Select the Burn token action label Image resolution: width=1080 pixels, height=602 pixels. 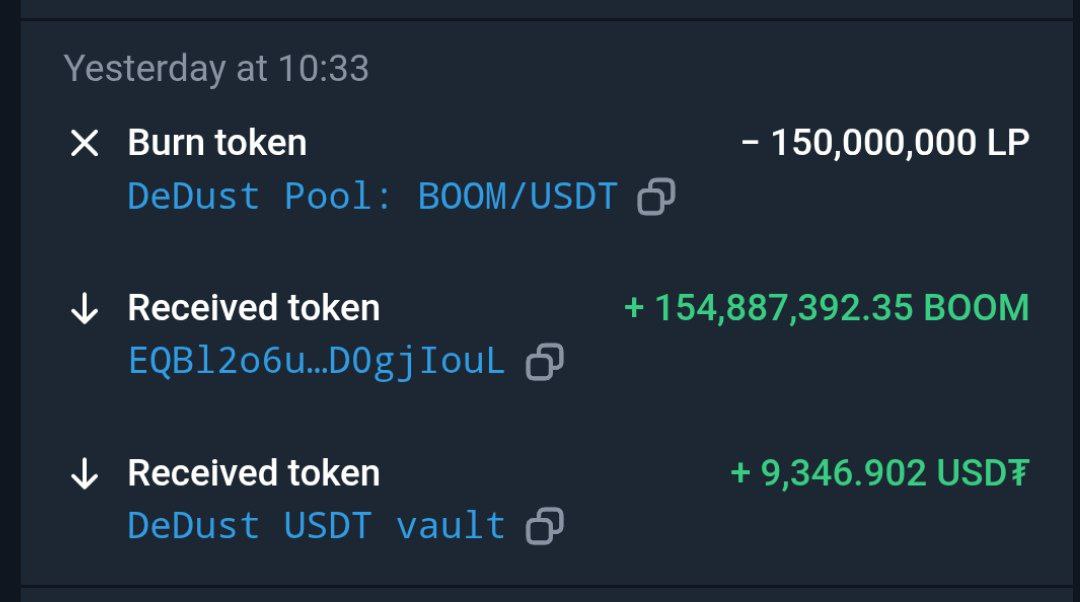pos(217,143)
